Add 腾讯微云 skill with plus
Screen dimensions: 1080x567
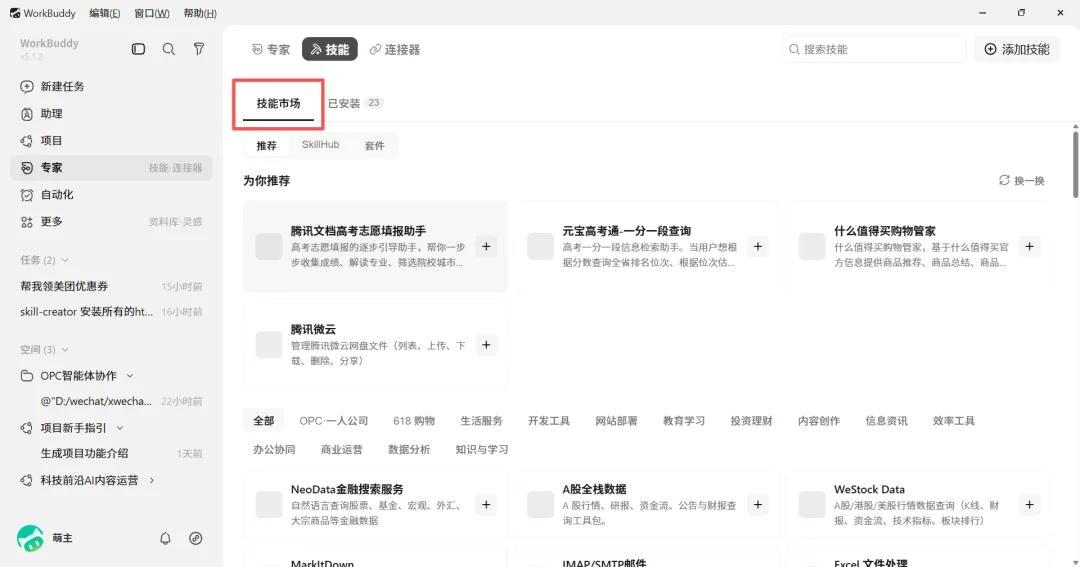tap(486, 345)
